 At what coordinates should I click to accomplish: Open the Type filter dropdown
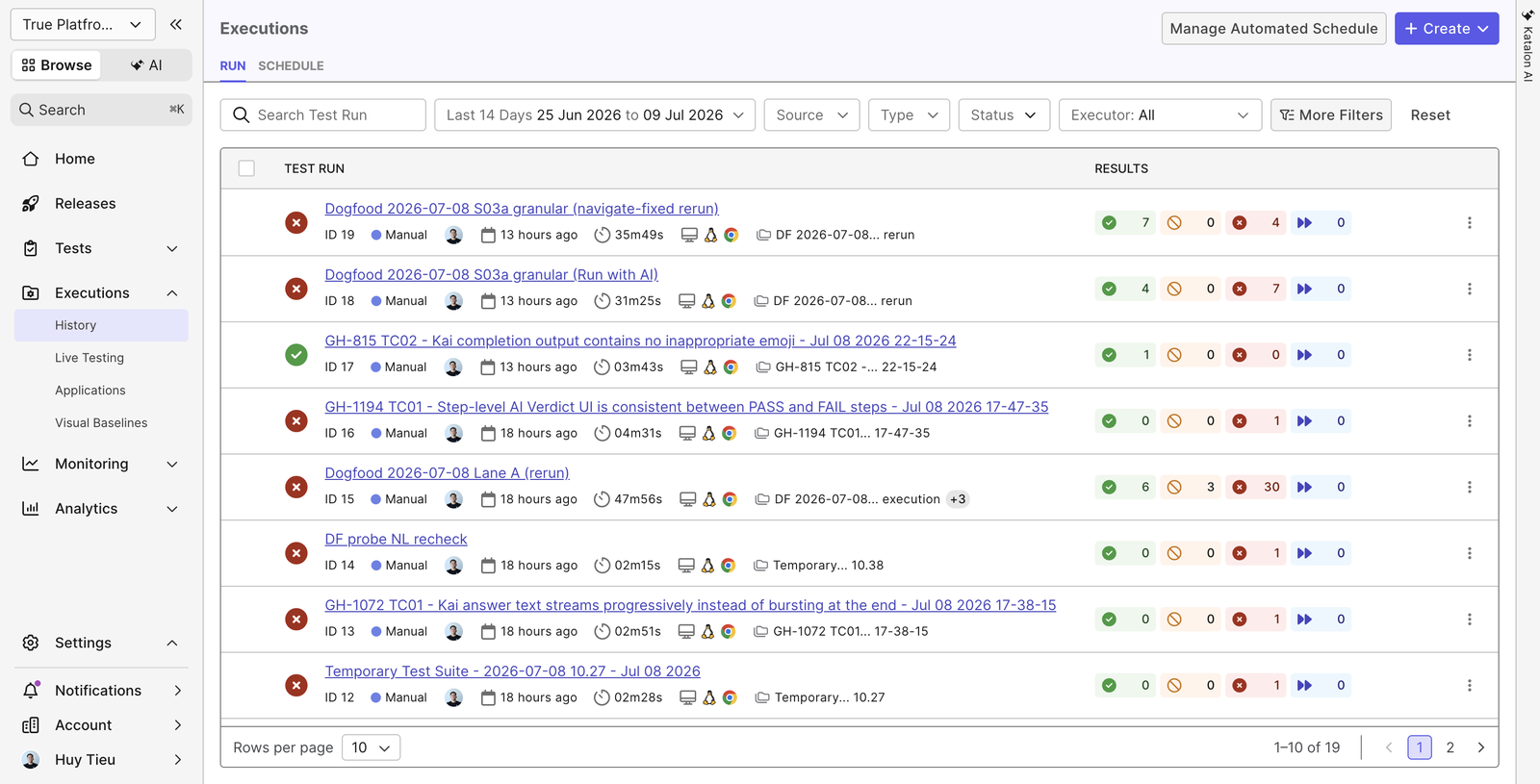909,114
